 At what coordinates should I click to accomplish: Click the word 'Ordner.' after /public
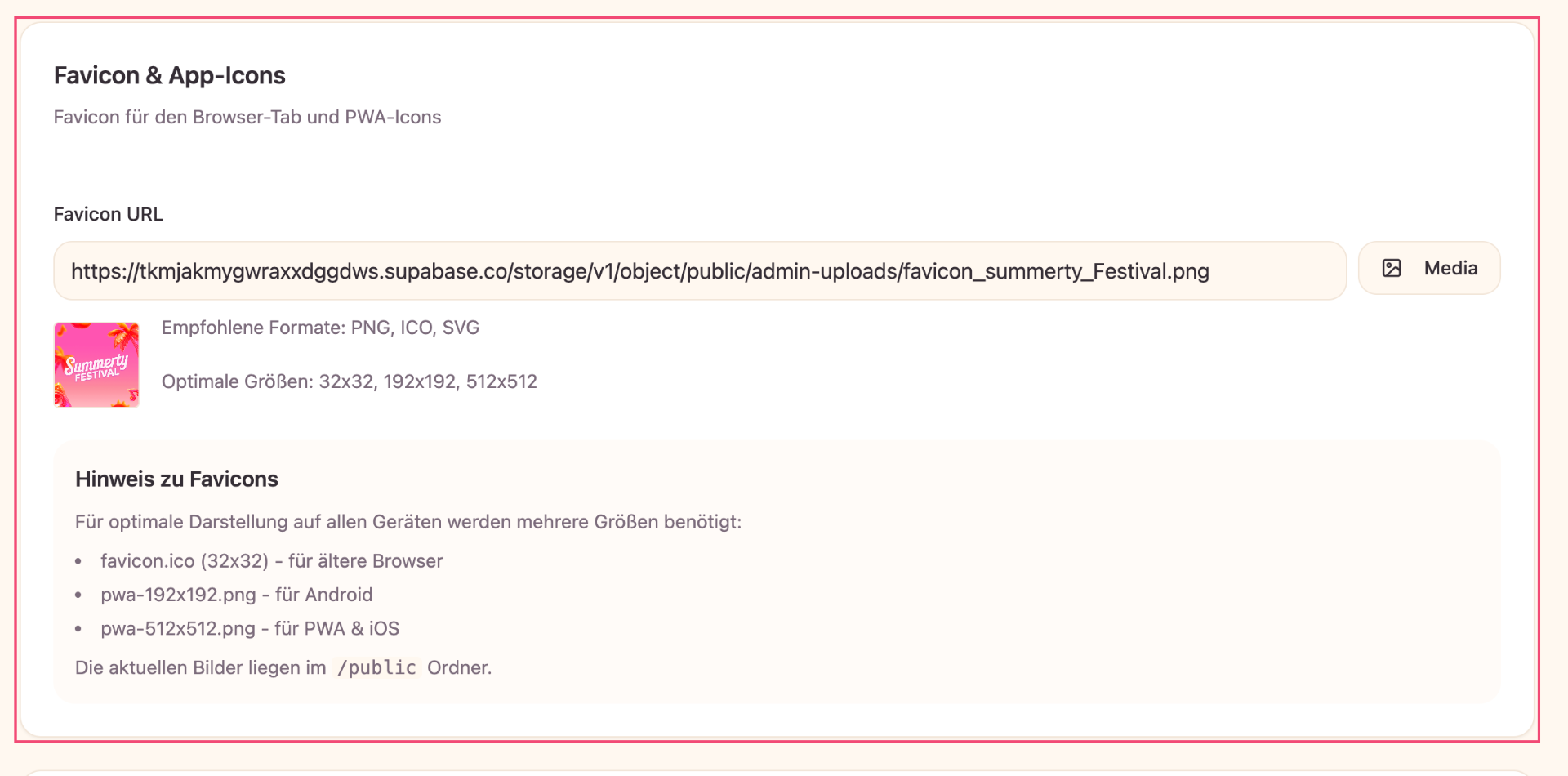459,668
